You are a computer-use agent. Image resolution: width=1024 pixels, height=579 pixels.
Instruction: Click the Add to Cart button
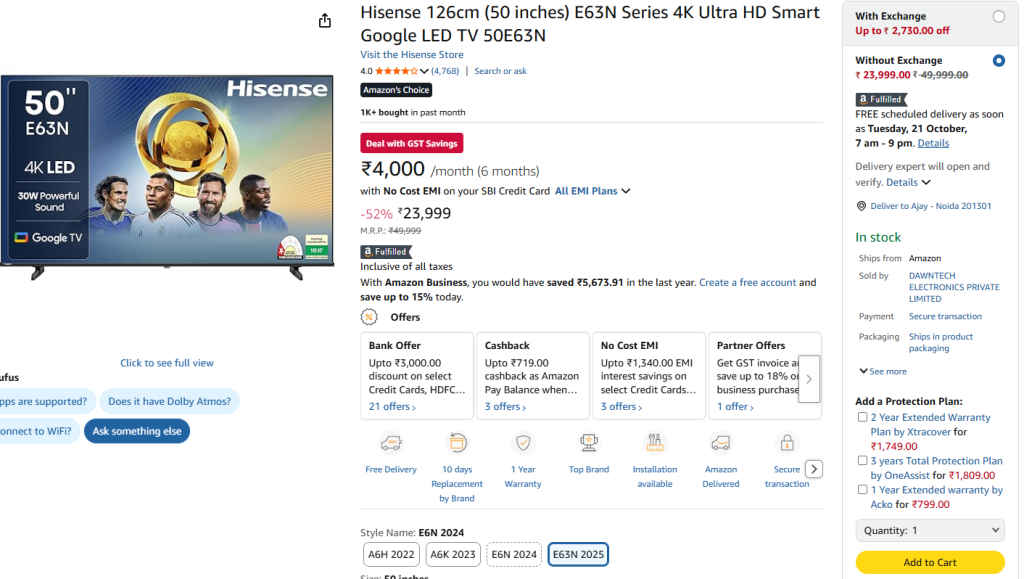click(929, 562)
